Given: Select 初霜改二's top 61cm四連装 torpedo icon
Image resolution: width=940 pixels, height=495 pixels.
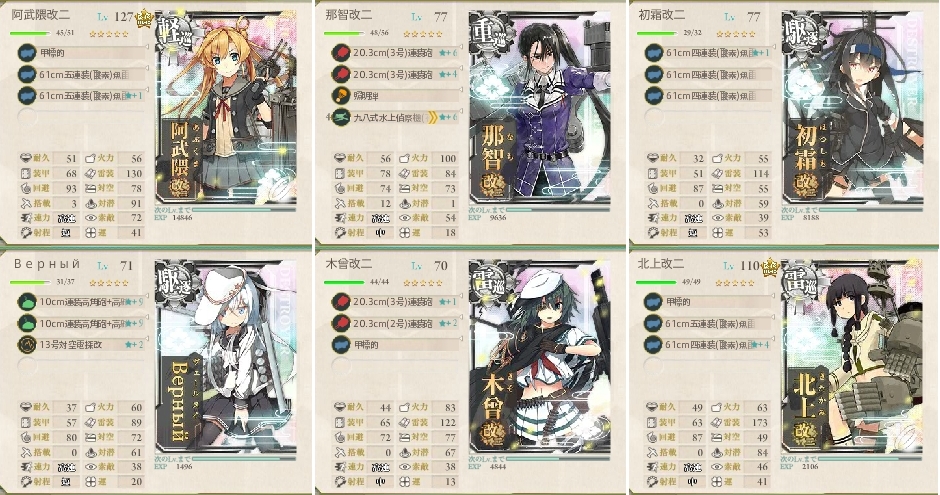Looking at the screenshot, I should click(653, 53).
